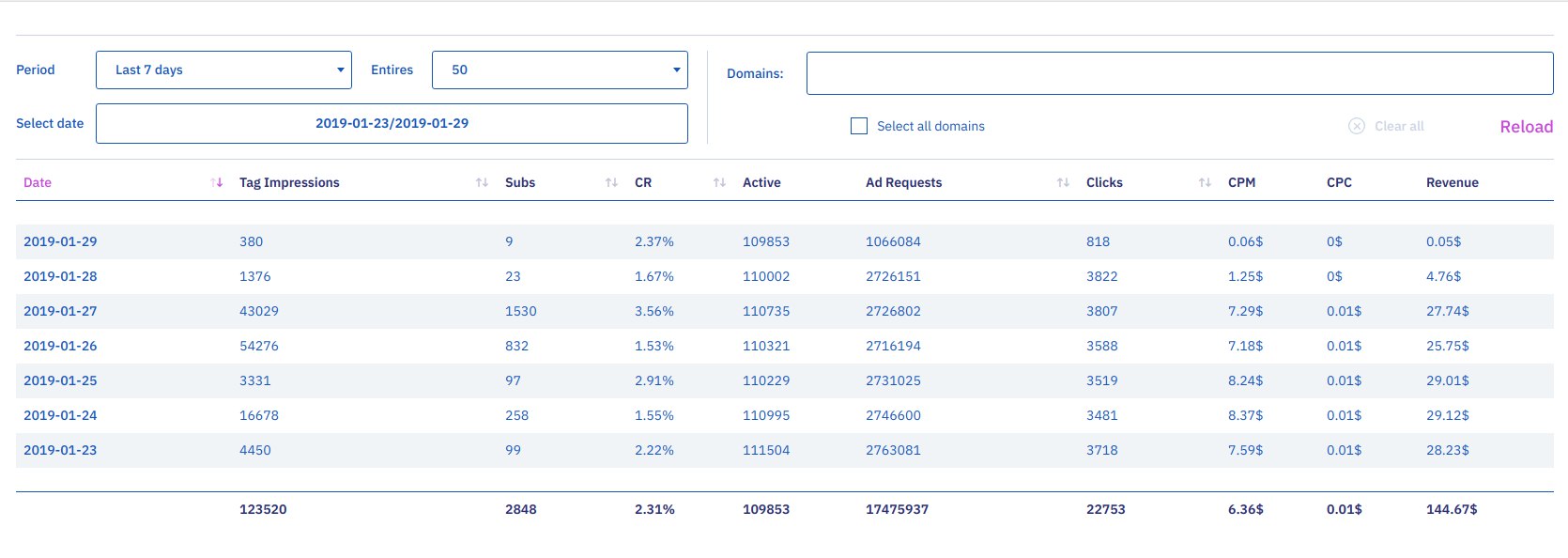Sort by Ad Requests arrows icon
The height and width of the screenshot is (558, 1568).
[x=1063, y=182]
